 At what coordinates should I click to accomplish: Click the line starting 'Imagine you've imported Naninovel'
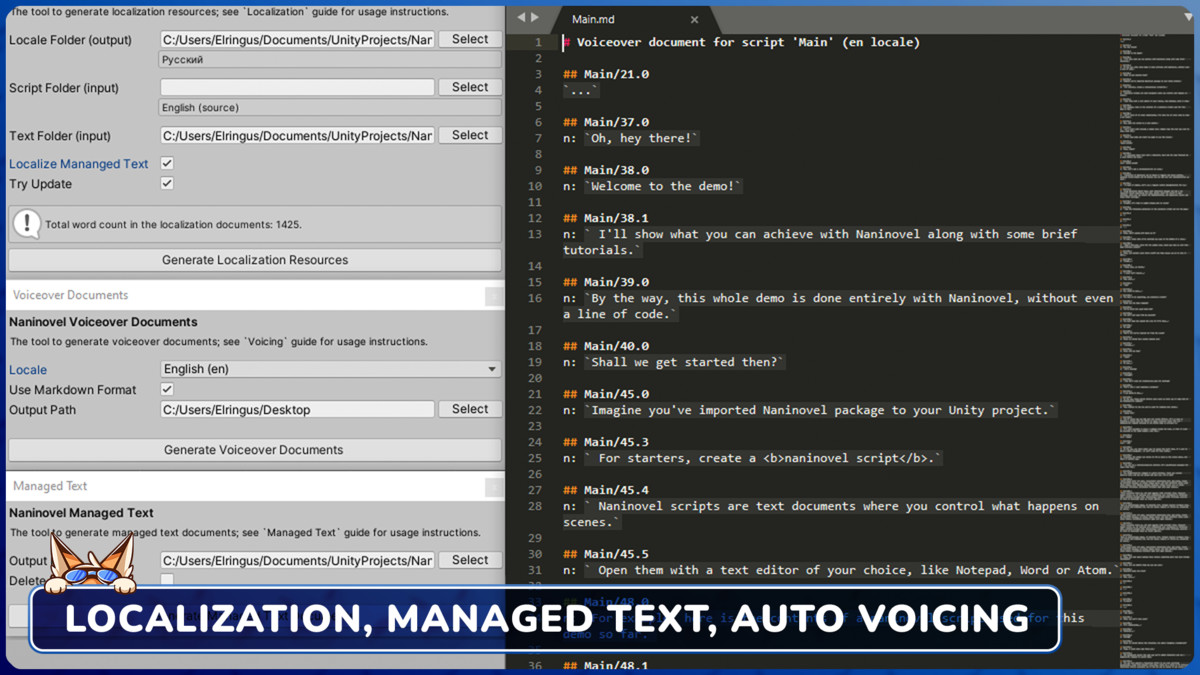[x=810, y=410]
